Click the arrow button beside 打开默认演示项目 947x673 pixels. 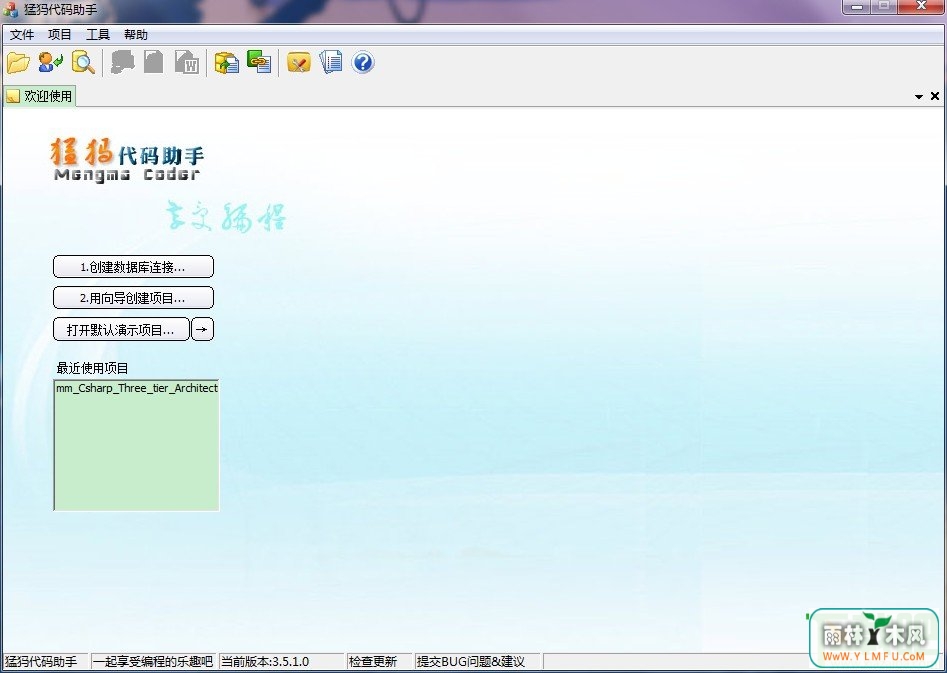tap(202, 330)
